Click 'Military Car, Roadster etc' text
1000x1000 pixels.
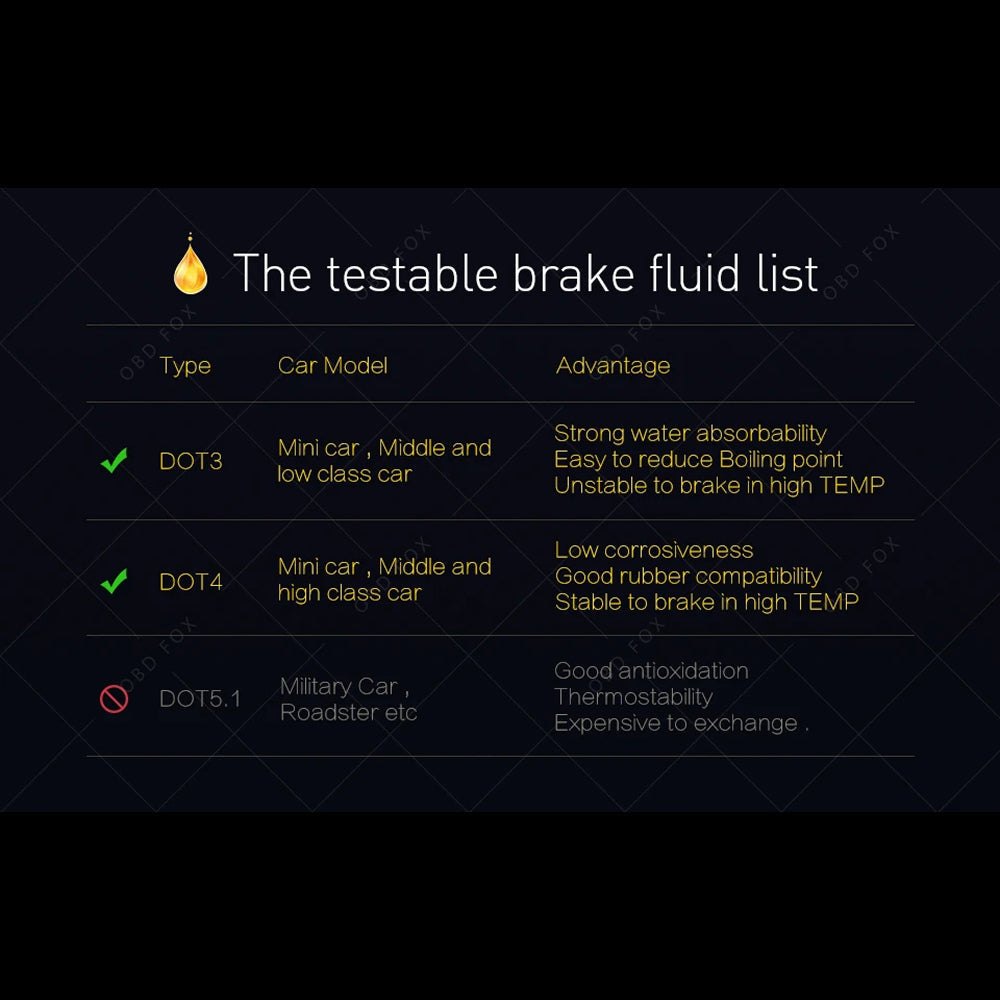pyautogui.click(x=348, y=699)
